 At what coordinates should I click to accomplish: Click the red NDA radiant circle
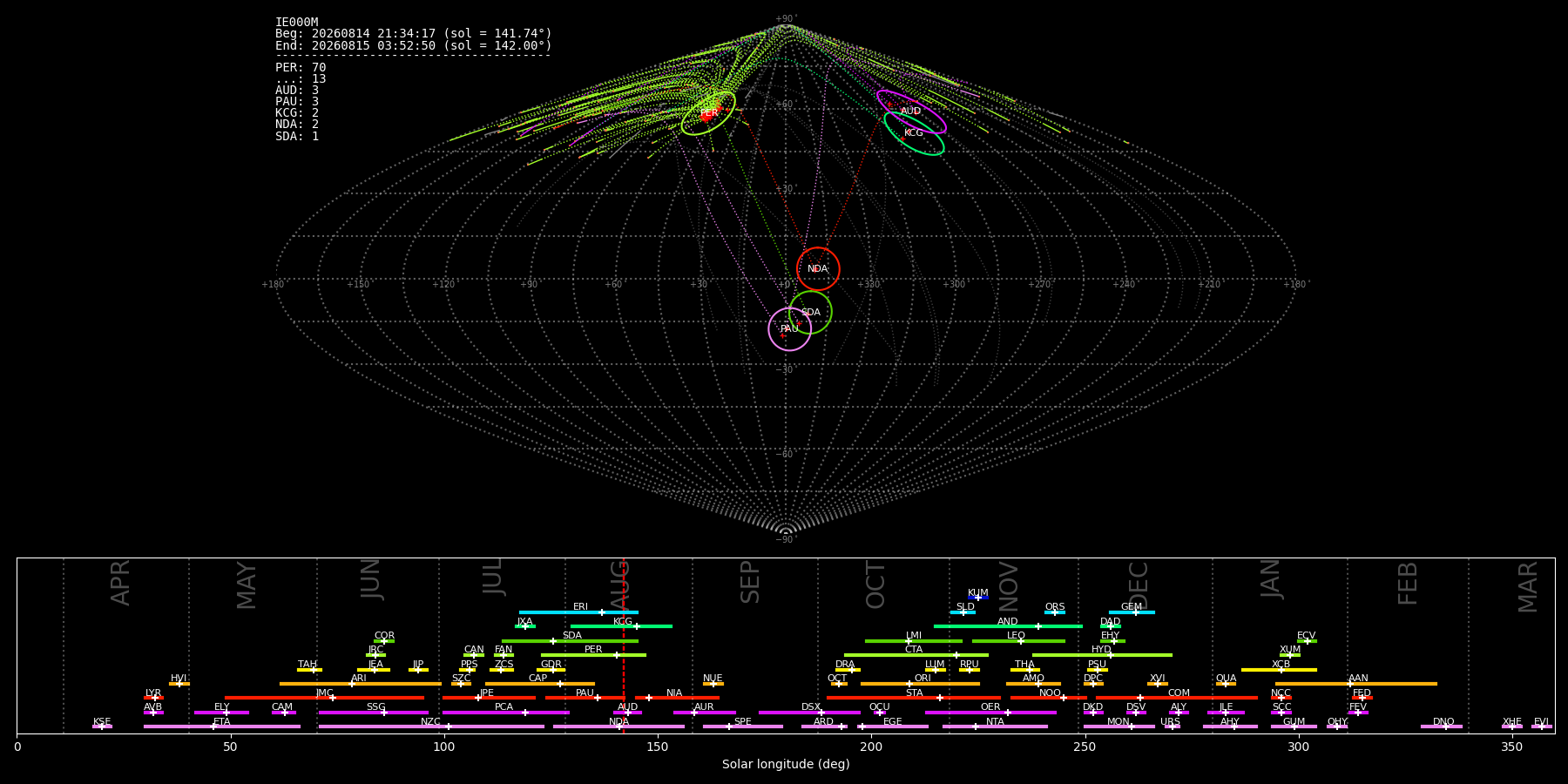pos(818,268)
